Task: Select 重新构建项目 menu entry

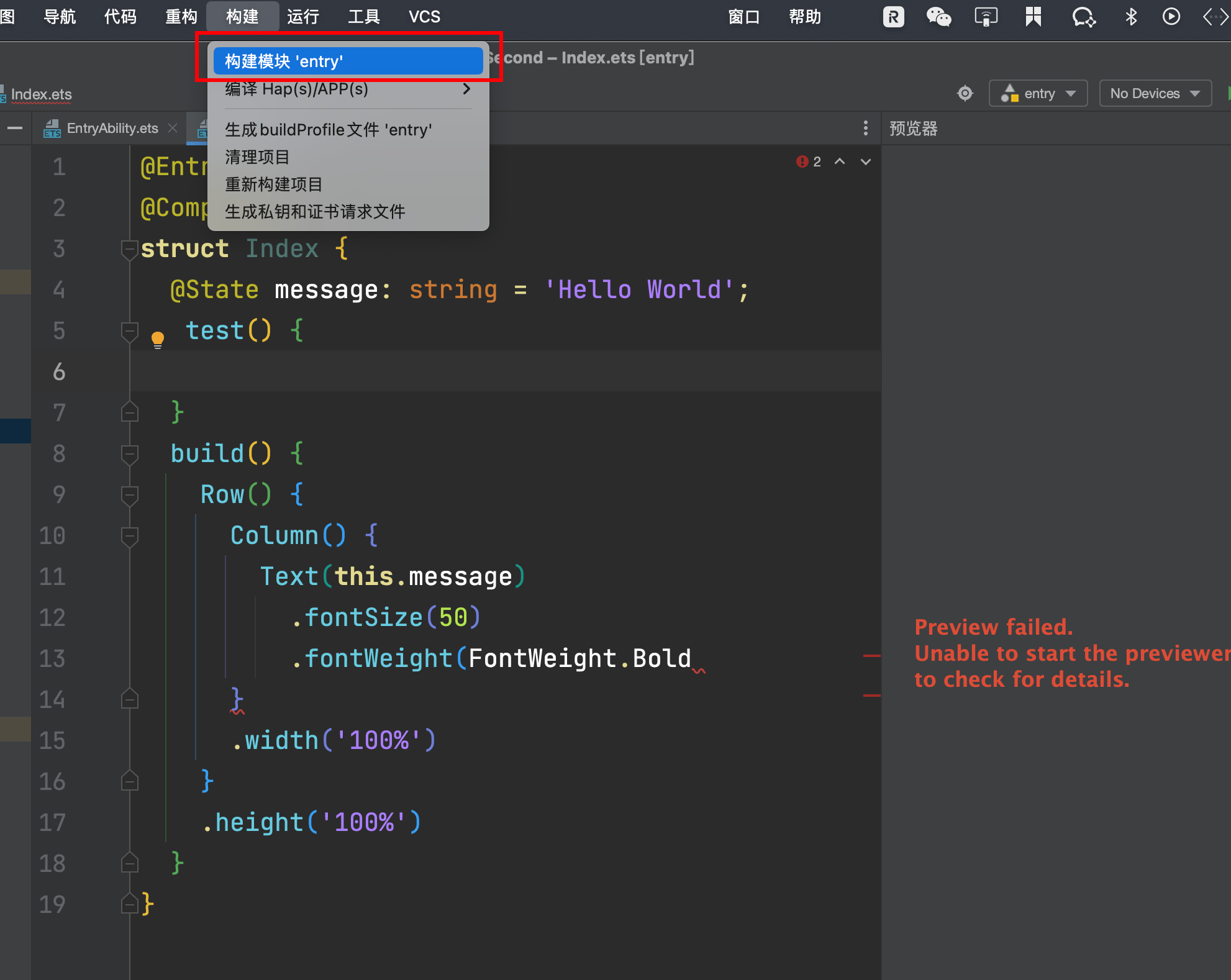Action: point(273,184)
